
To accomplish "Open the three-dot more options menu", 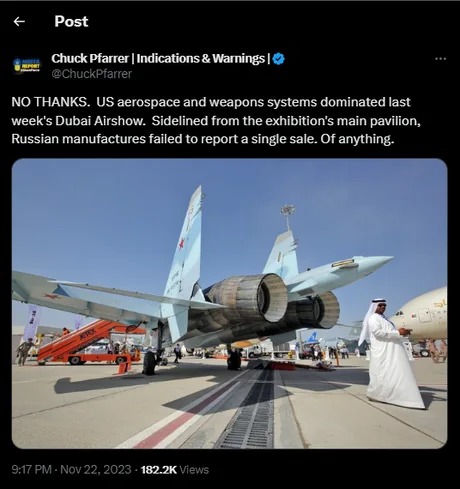I will click(x=440, y=59).
